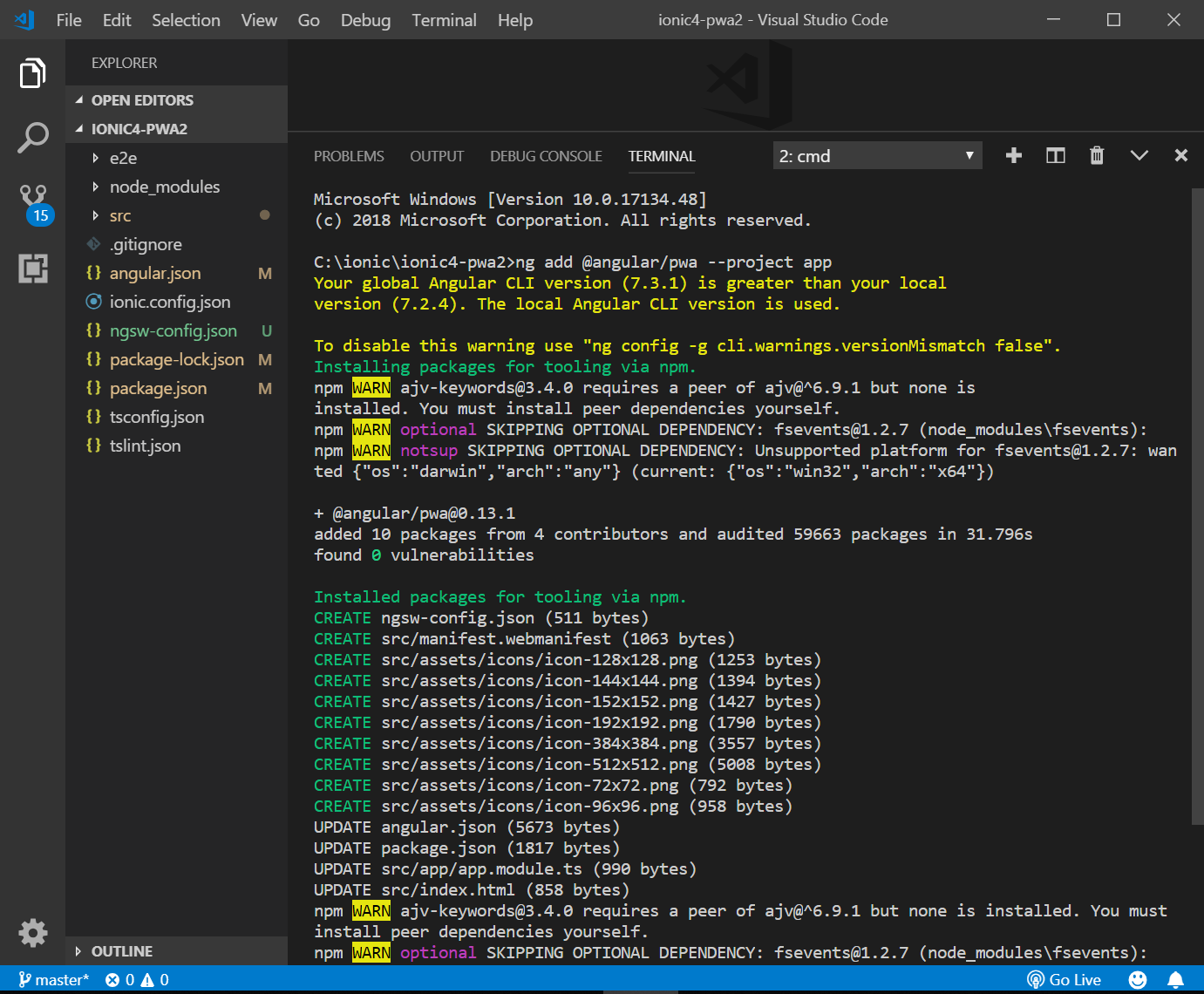The image size is (1204, 994).
Task: Open the Explorer view icon
Action: (32, 73)
